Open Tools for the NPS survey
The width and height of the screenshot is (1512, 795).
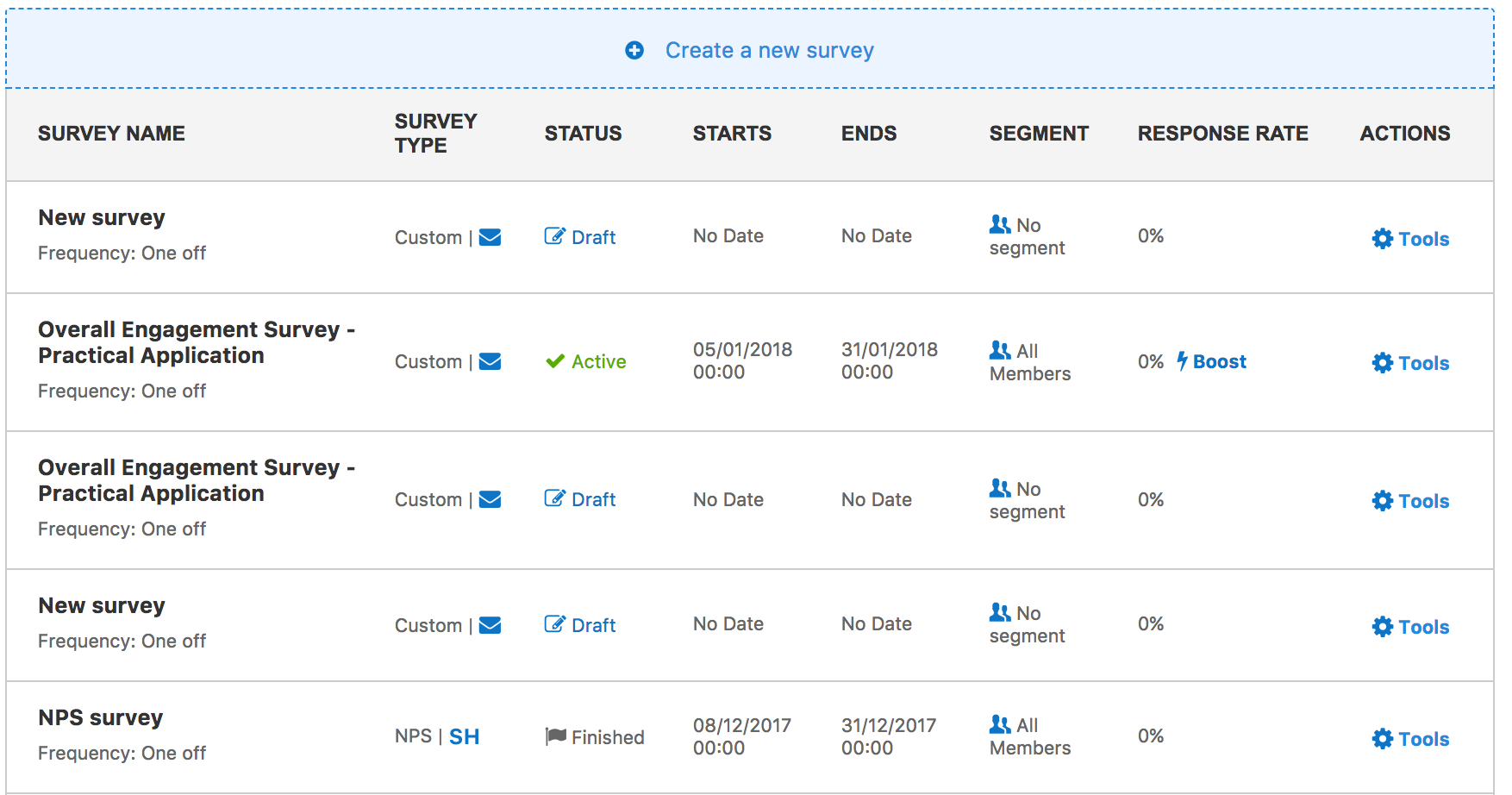1411,739
